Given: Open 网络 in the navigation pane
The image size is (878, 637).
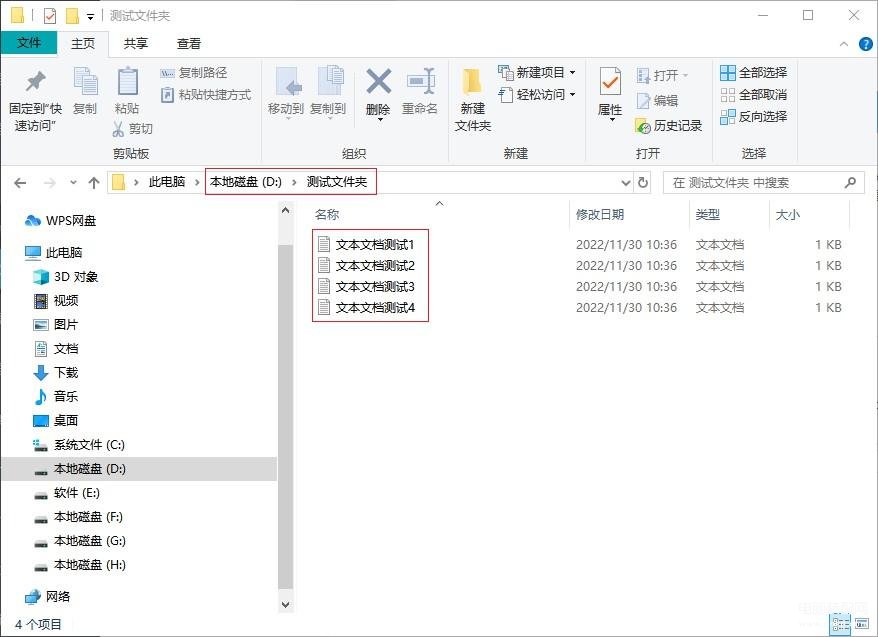Looking at the screenshot, I should click(48, 597).
